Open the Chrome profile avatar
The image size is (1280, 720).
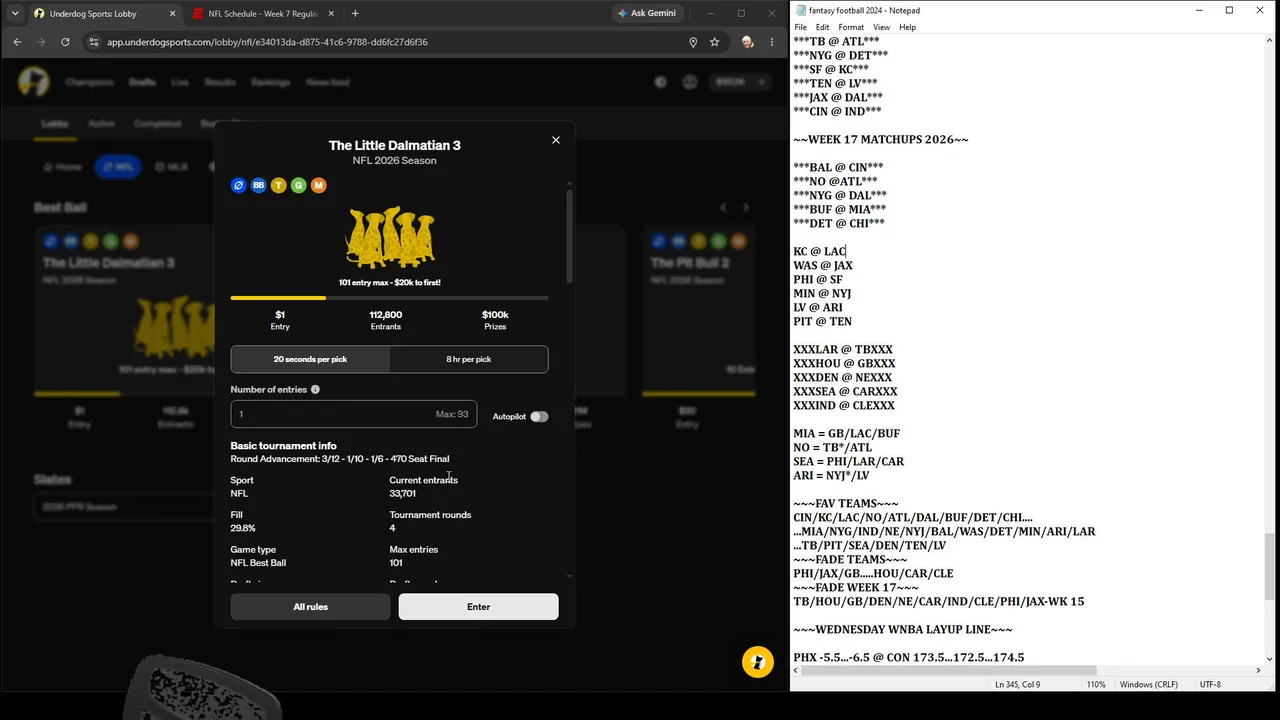coord(747,42)
